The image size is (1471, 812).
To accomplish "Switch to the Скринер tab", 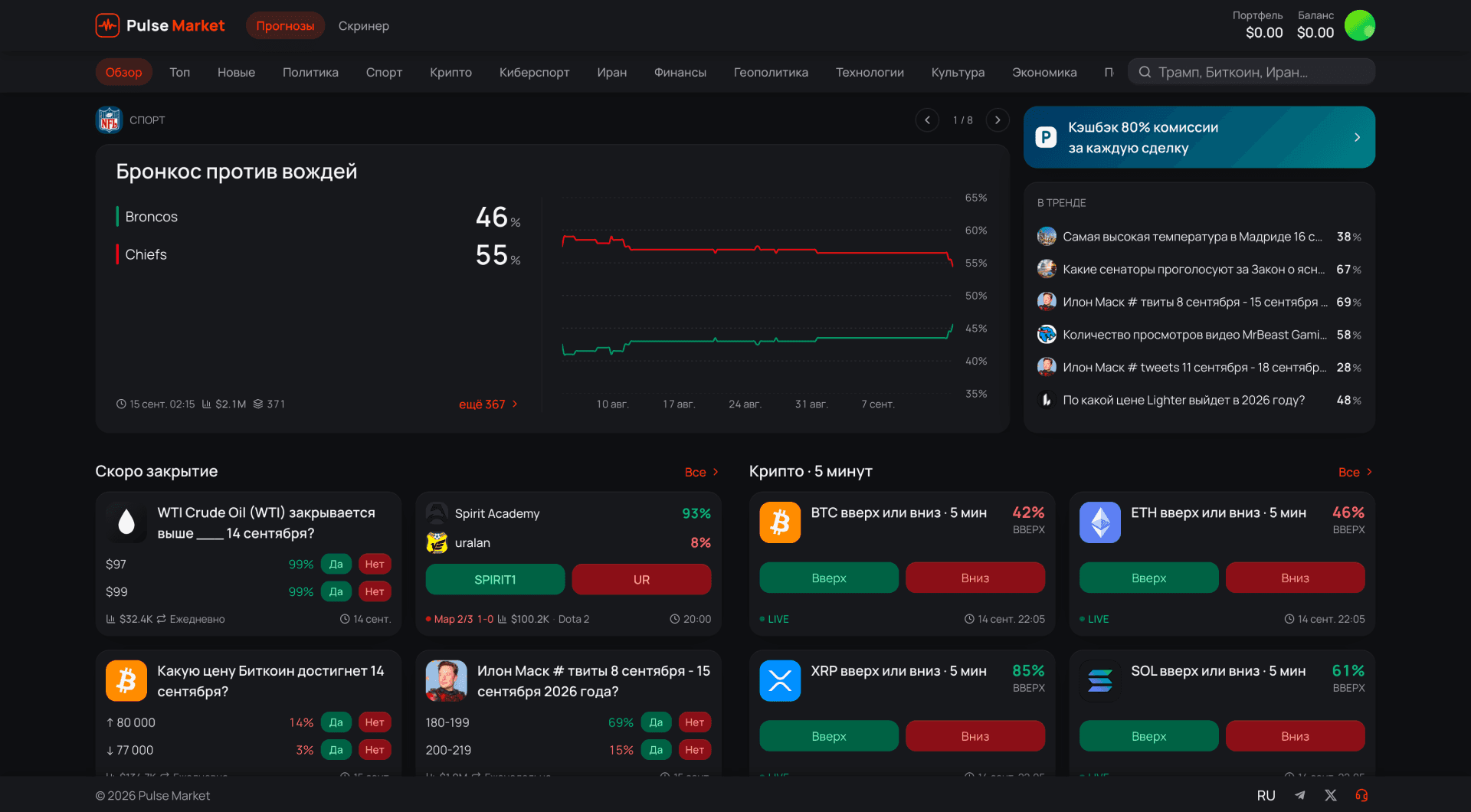I will pos(364,25).
